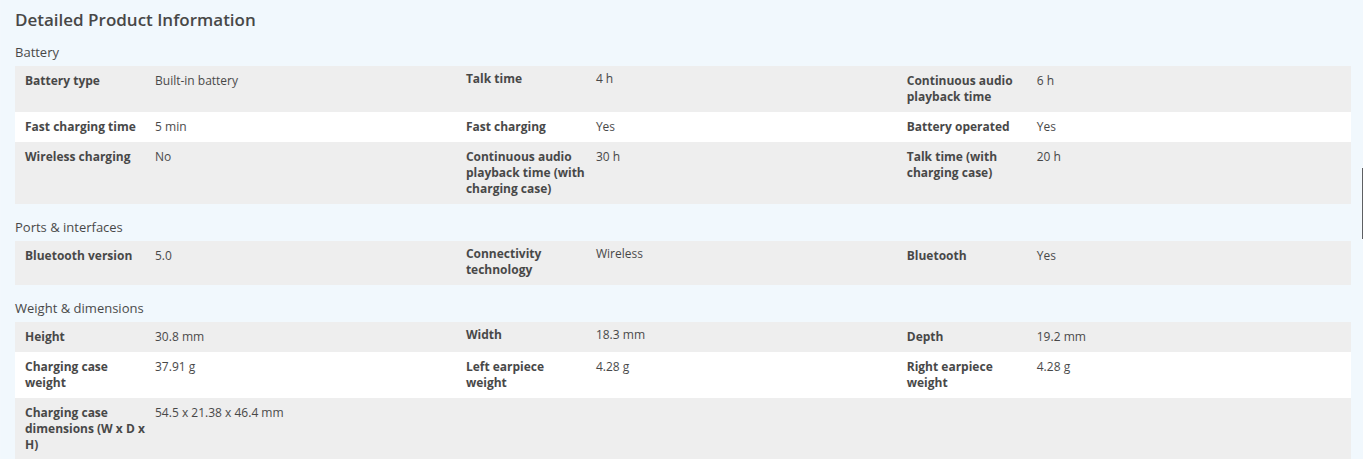Select the Weight & dimensions section heading
1363x459 pixels.
[79, 308]
